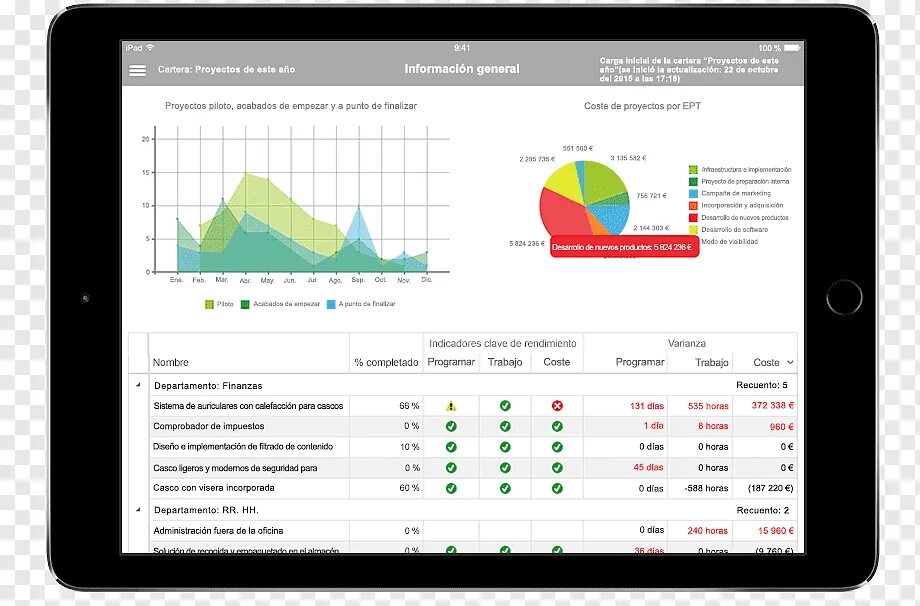Open the hamburger menu next to Cartera

coord(137,70)
